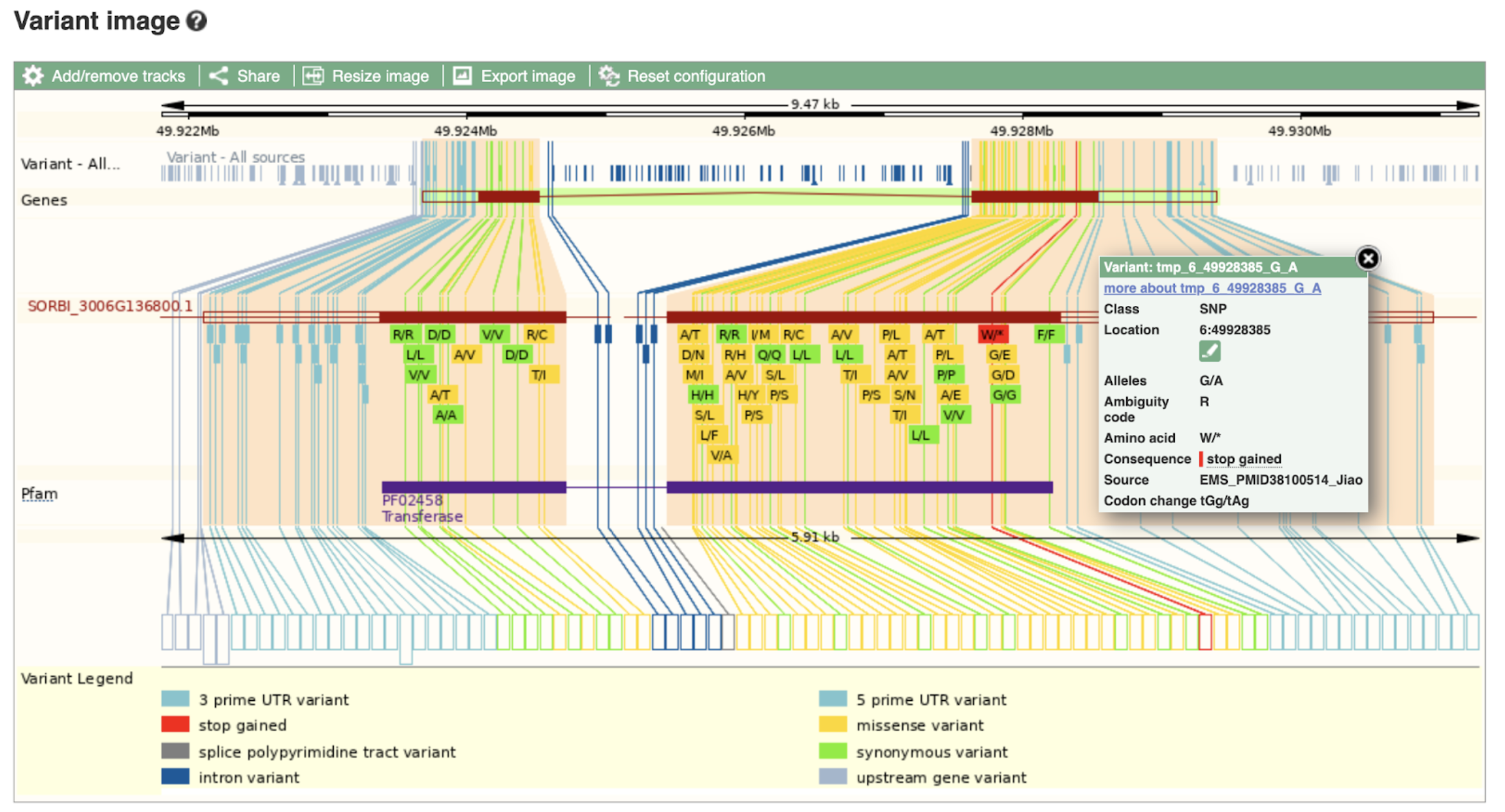Click the Reset configuration icon
The width and height of the screenshot is (1505, 812).
tap(609, 76)
